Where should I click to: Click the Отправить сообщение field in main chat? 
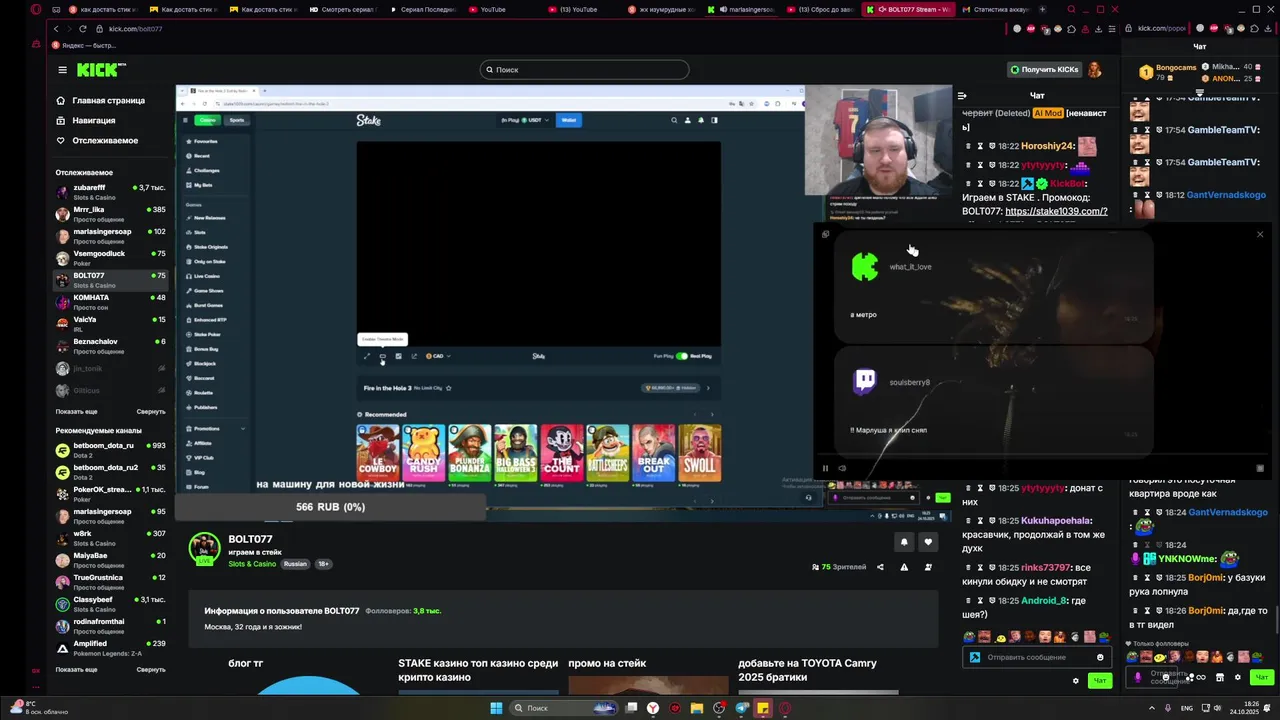click(1036, 657)
